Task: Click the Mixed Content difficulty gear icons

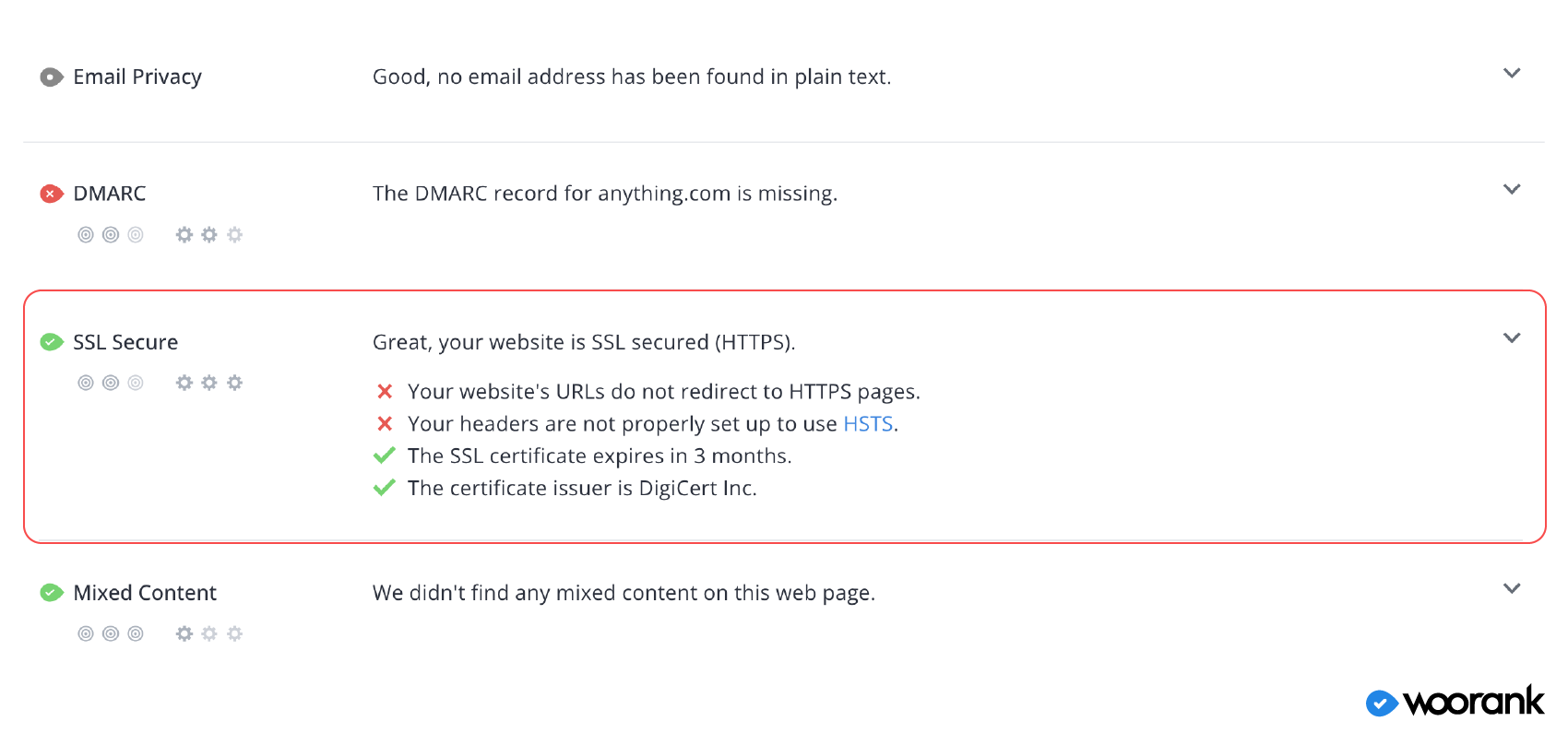Action: pyautogui.click(x=209, y=633)
